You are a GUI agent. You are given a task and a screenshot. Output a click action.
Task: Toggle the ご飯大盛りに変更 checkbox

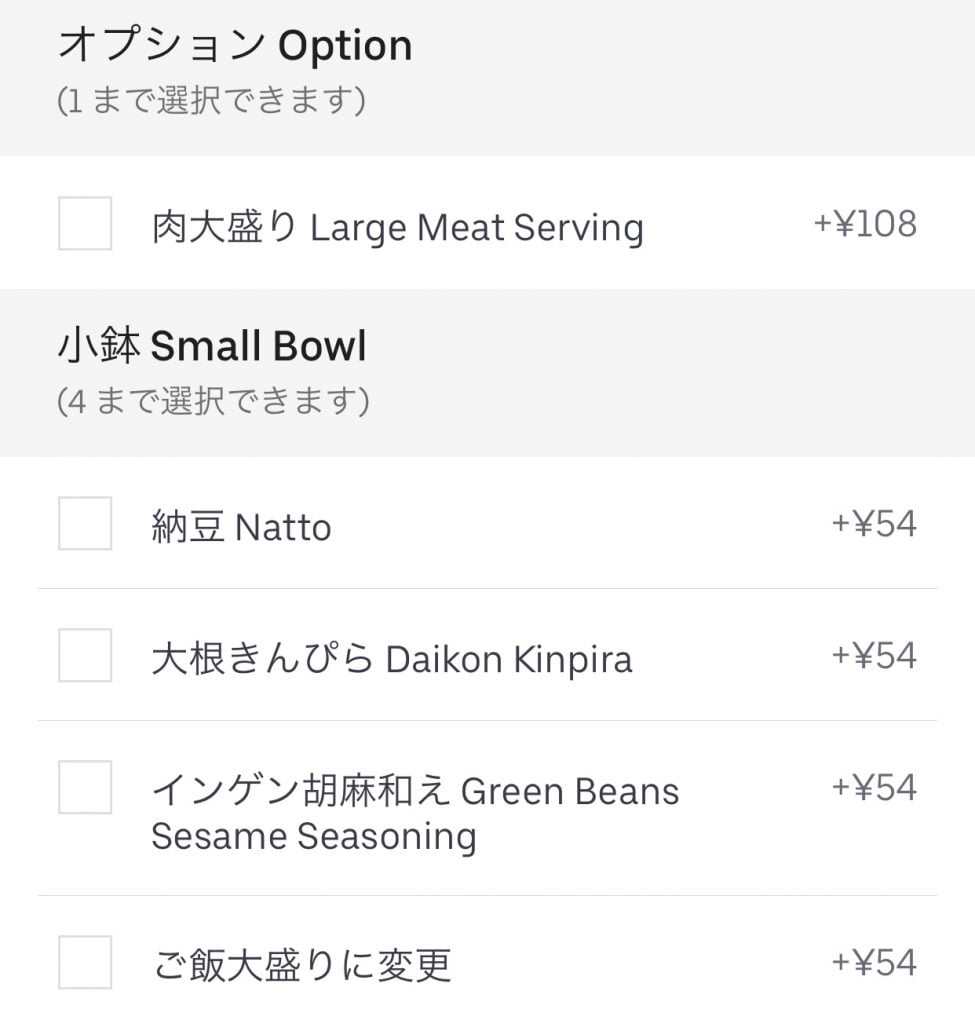[x=85, y=962]
